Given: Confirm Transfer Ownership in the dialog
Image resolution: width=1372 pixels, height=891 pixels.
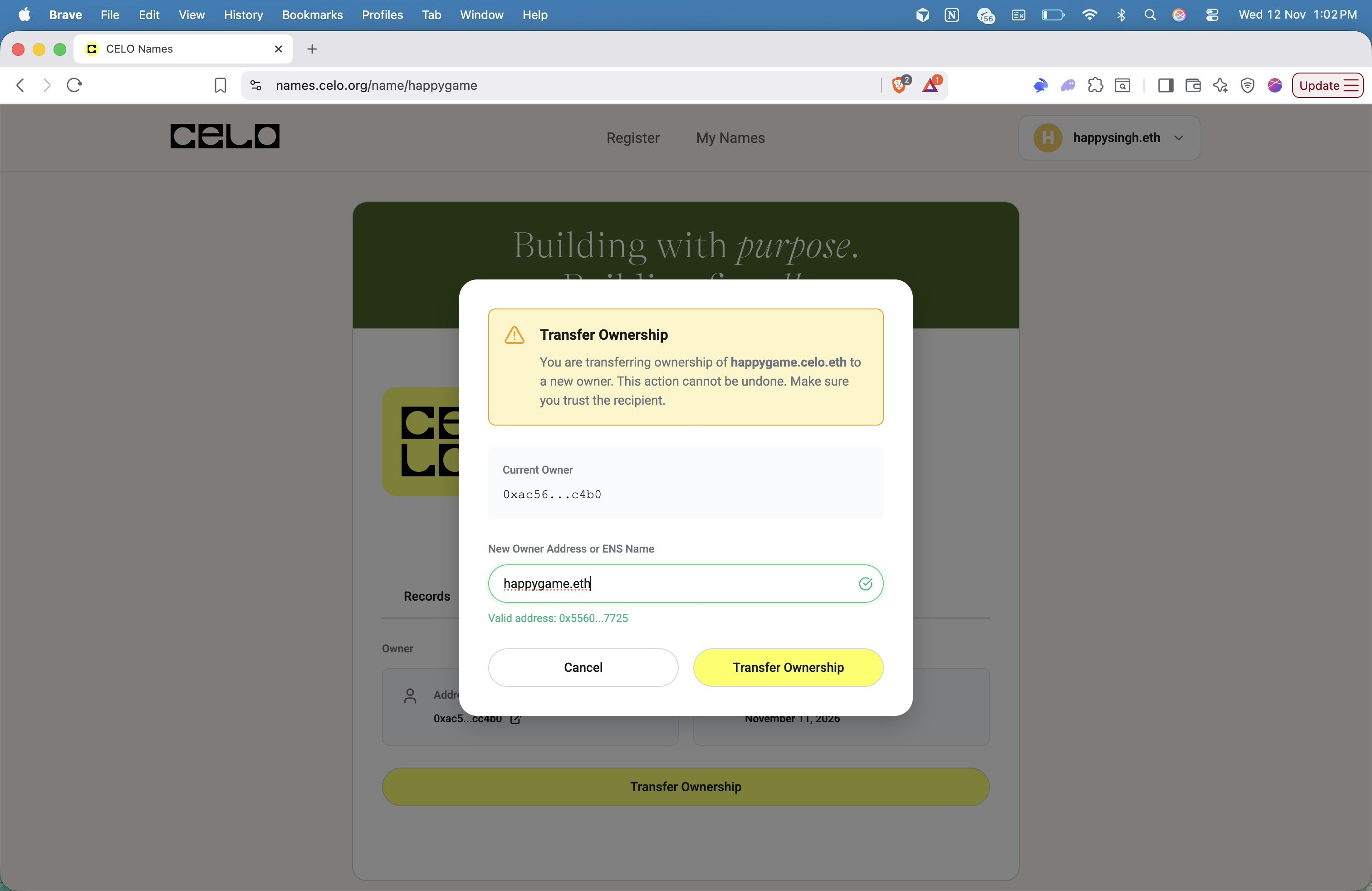Looking at the screenshot, I should (788, 667).
